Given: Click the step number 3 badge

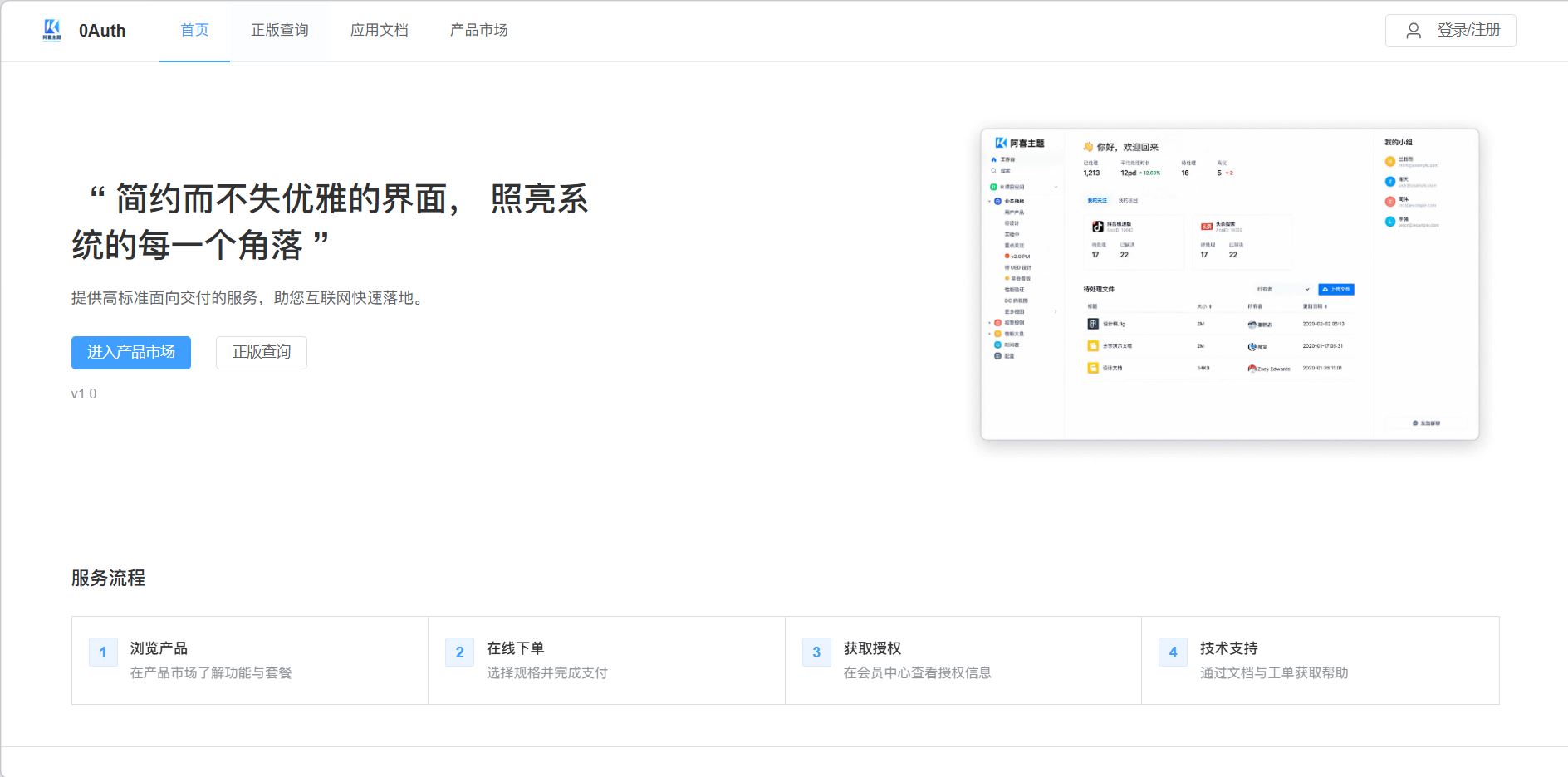Looking at the screenshot, I should 816,652.
